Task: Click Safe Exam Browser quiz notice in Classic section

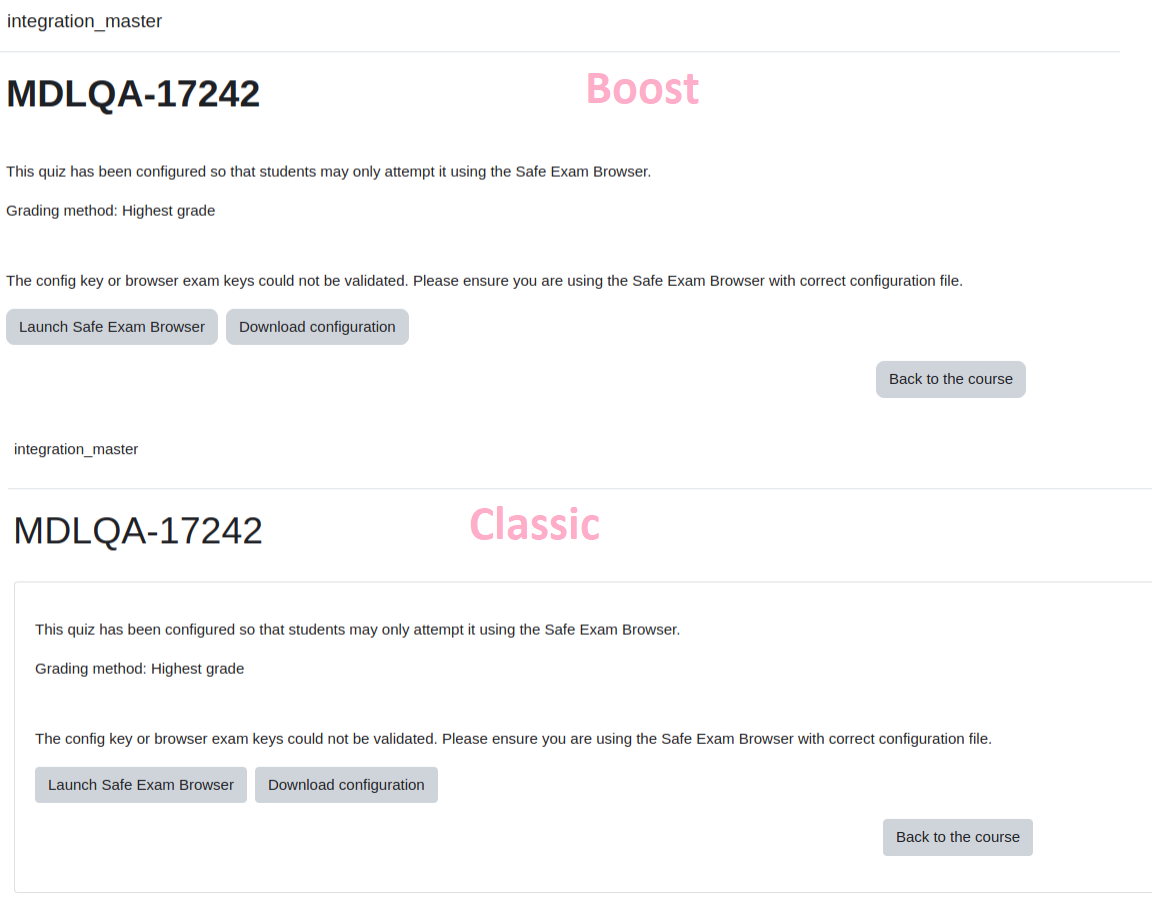Action: pyautogui.click(x=358, y=630)
